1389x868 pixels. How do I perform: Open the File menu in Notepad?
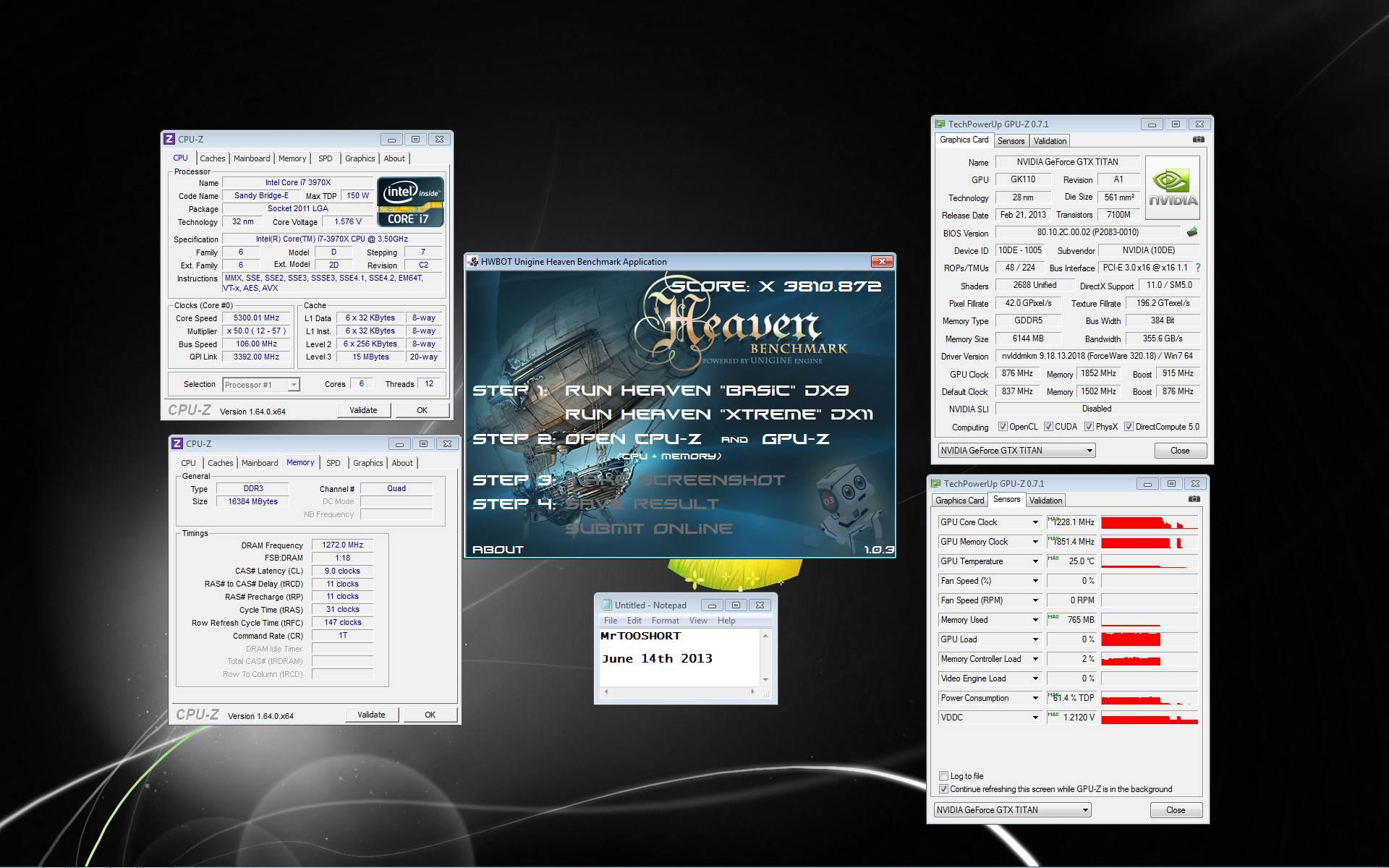(x=611, y=621)
